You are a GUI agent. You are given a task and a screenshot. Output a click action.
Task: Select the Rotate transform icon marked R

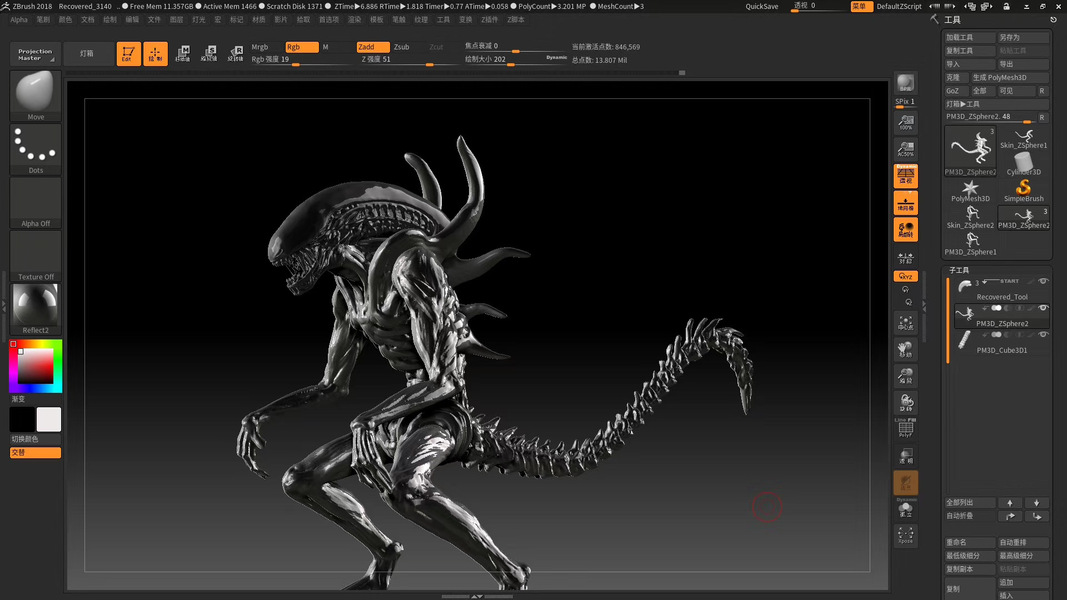point(235,54)
